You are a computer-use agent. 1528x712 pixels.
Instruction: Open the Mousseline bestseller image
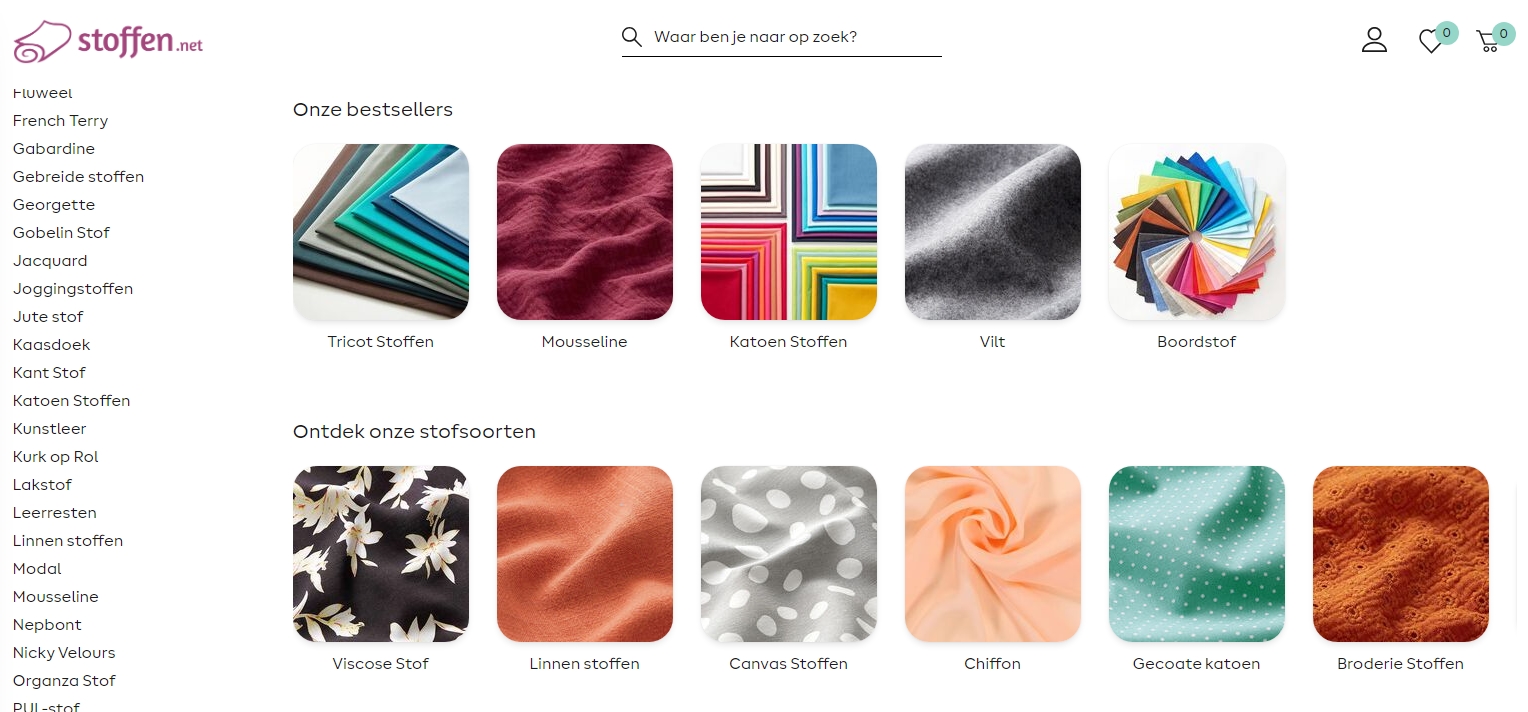pyautogui.click(x=585, y=232)
